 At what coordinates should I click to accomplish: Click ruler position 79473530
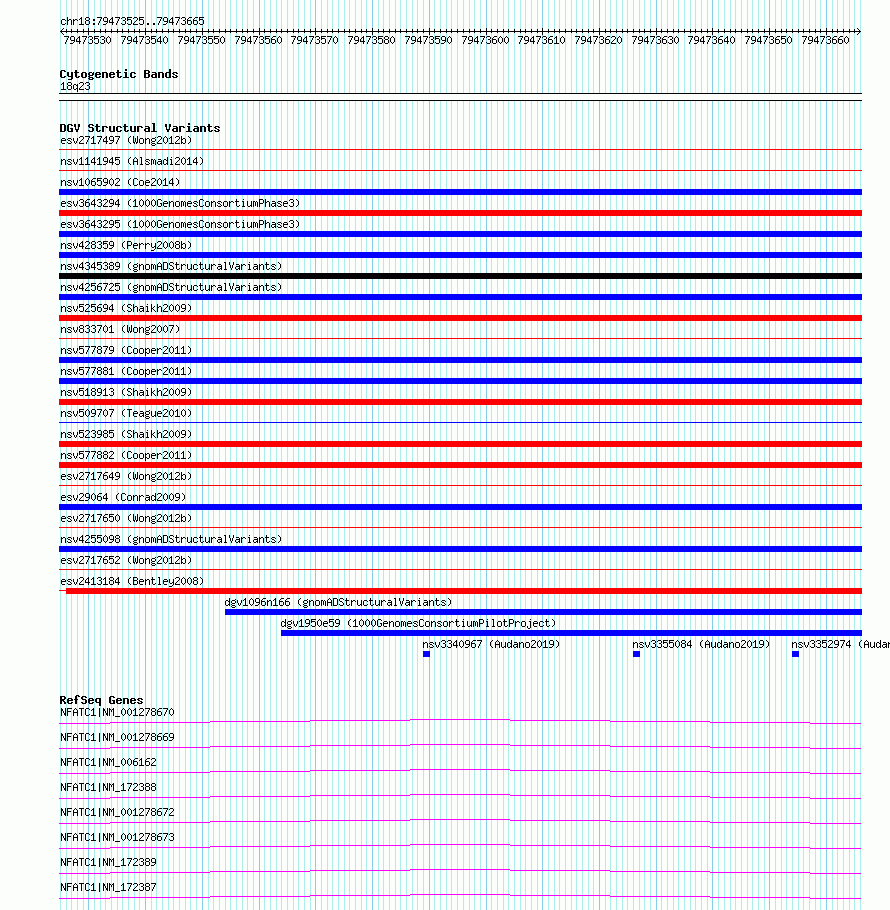(87, 40)
